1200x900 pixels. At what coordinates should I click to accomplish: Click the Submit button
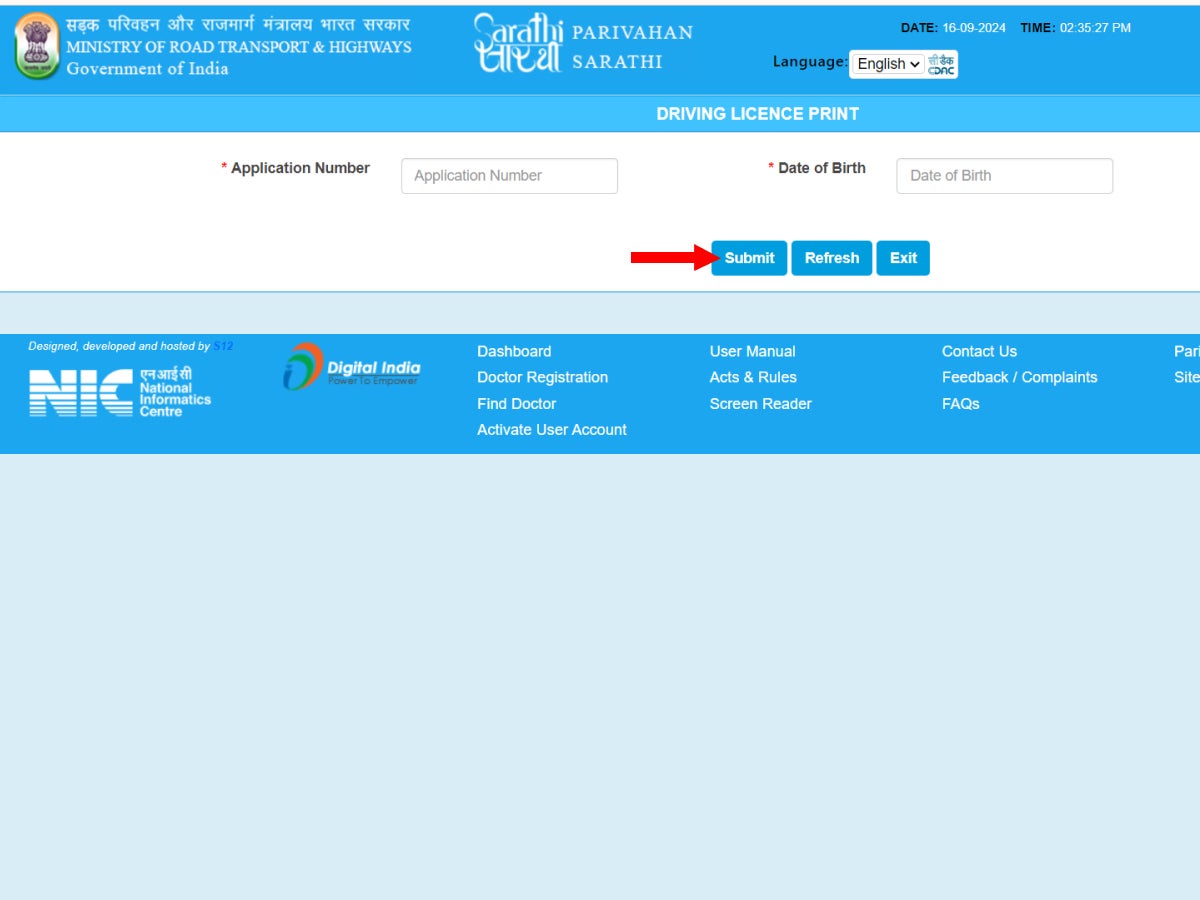click(748, 258)
